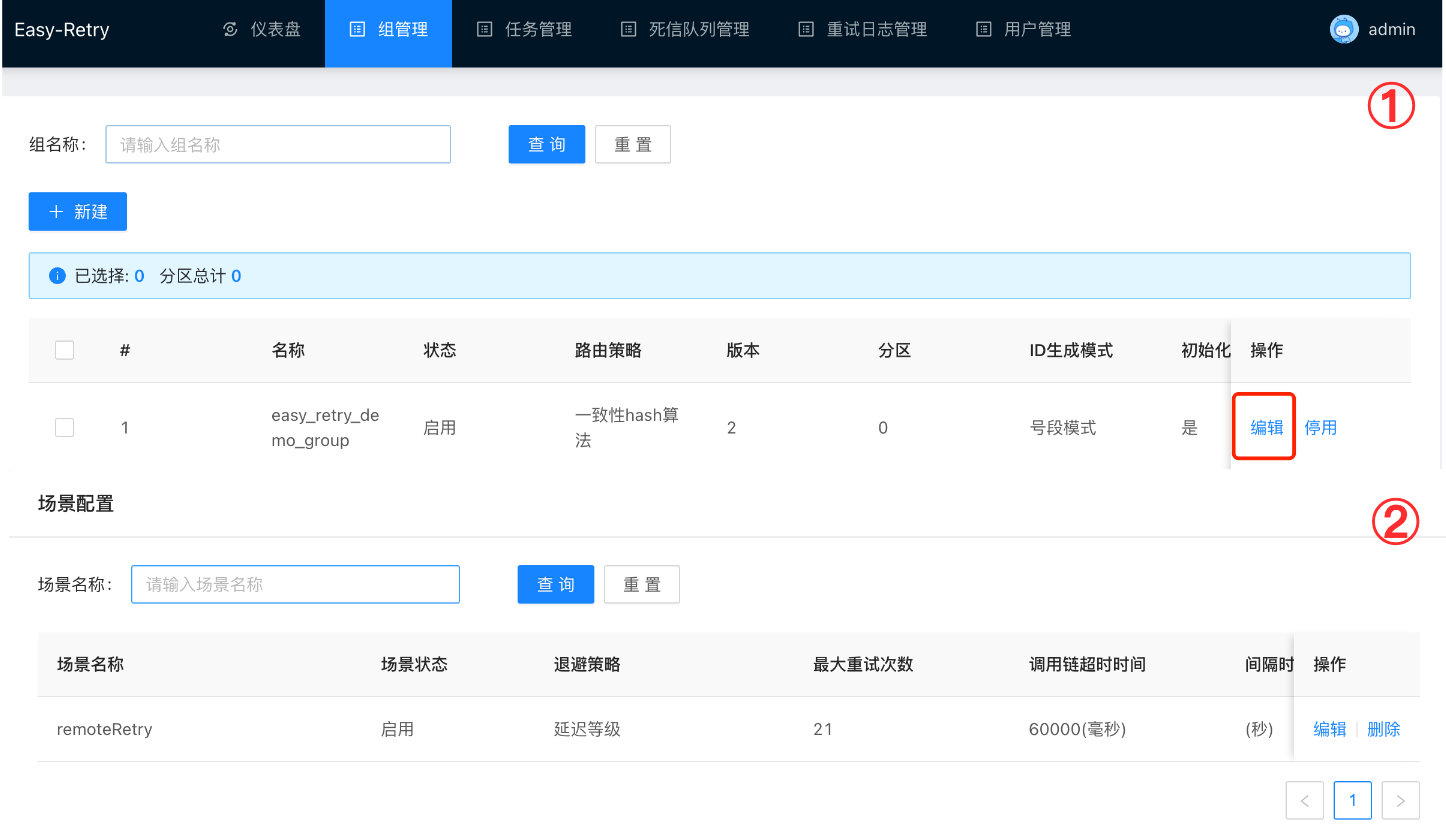Go to 重试日志管理 section
Image resolution: width=1446 pixels, height=838 pixels.
click(863, 29)
